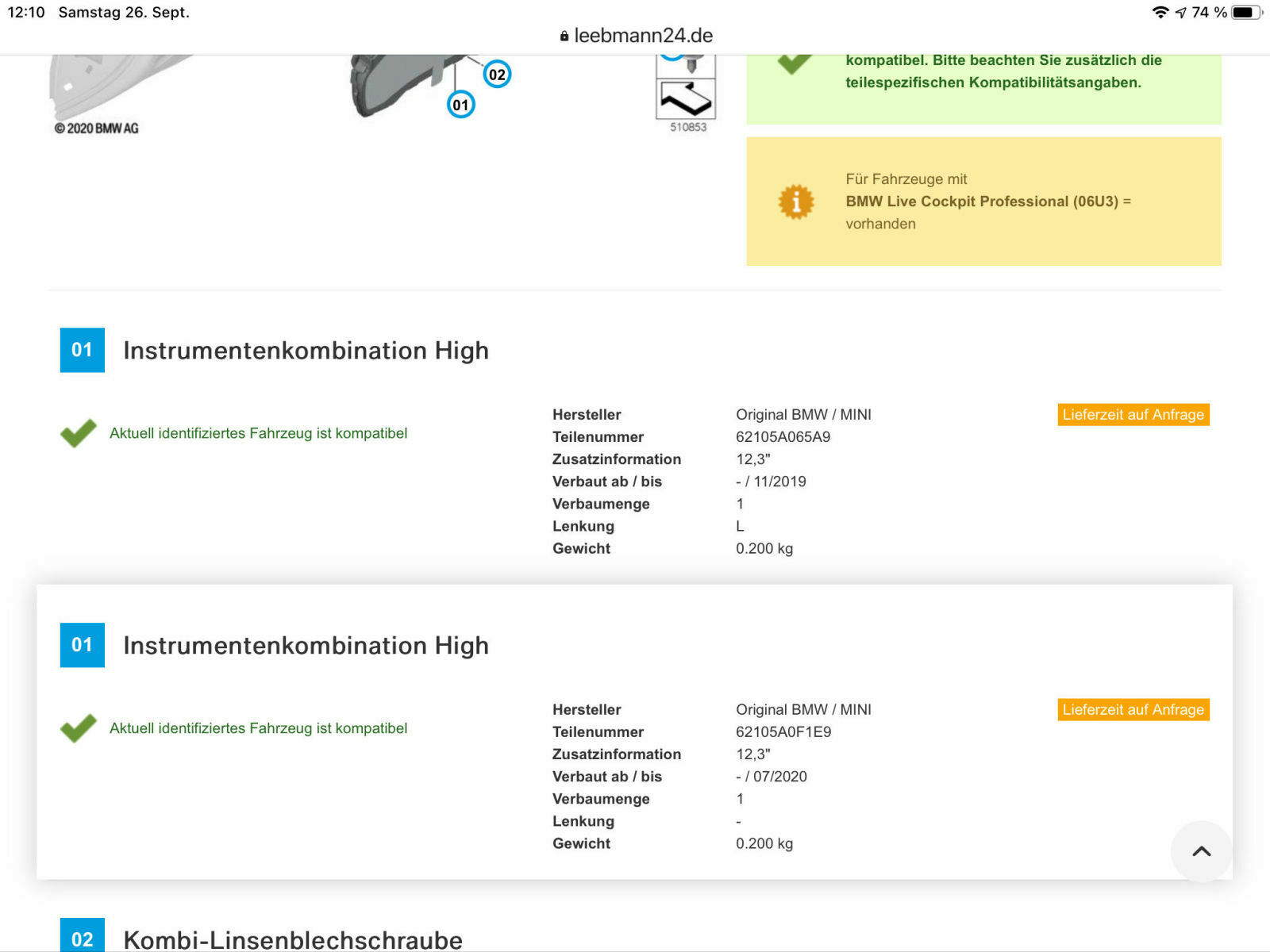Select part number 62105A0F1E9
The height and width of the screenshot is (952, 1270).
pyautogui.click(x=783, y=732)
